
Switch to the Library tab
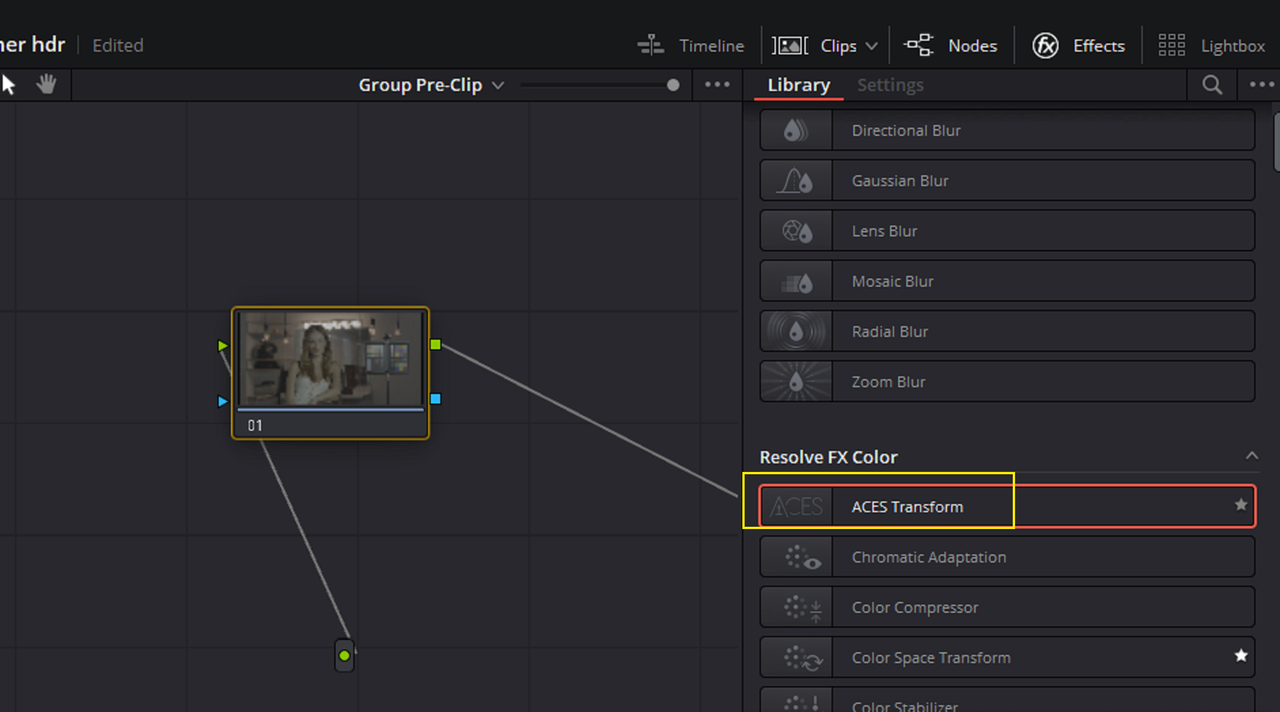tap(798, 85)
